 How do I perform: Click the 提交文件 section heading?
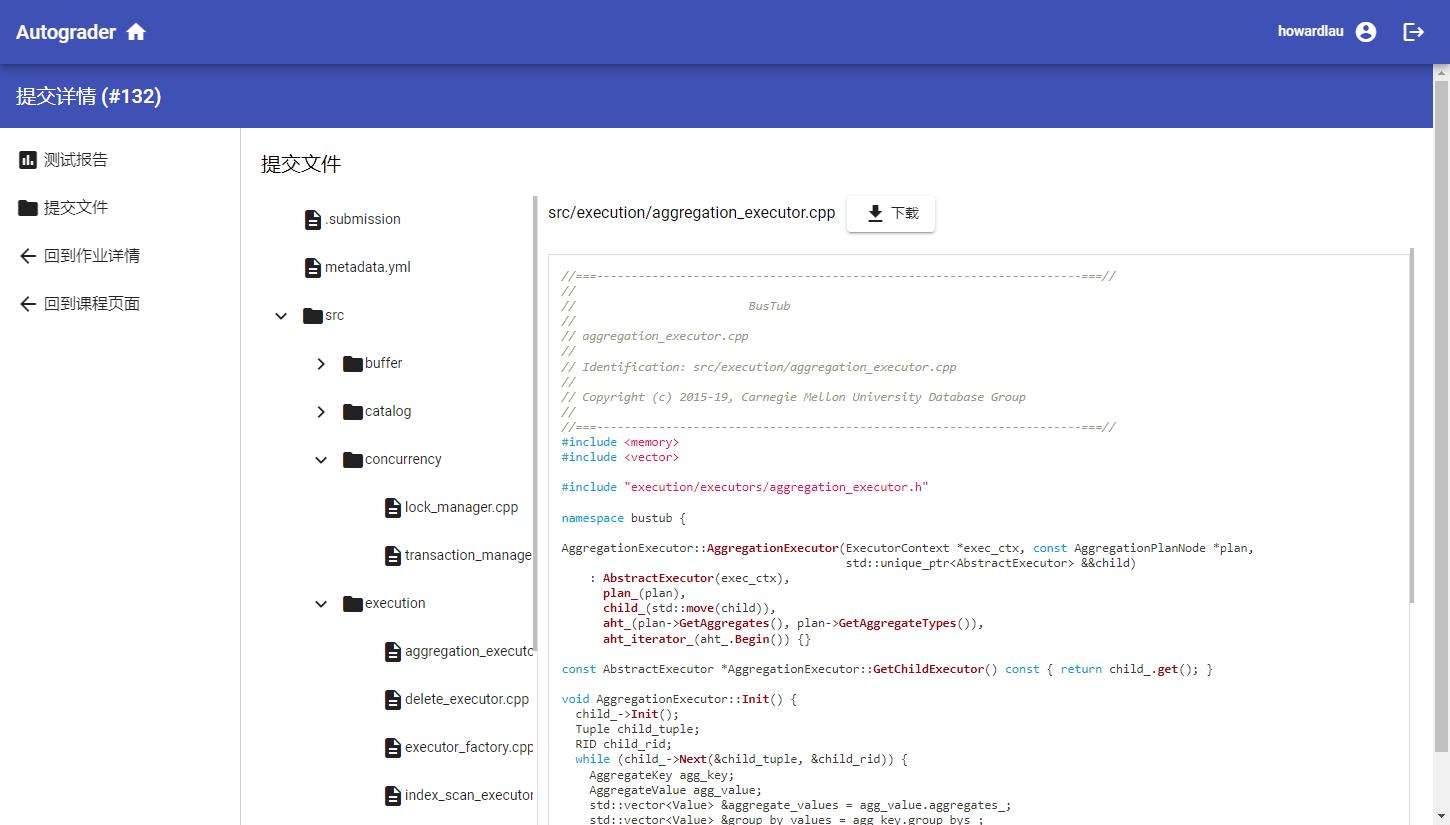click(x=301, y=164)
